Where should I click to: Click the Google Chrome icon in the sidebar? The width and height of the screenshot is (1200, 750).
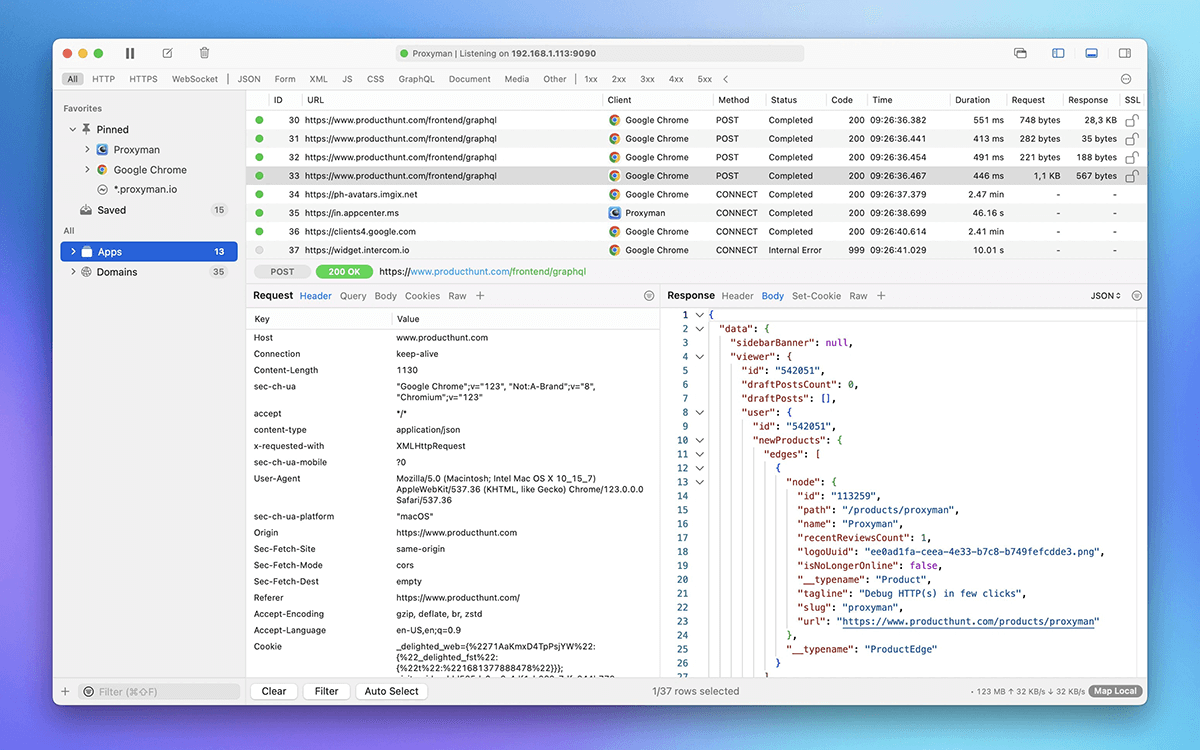pyautogui.click(x=102, y=170)
